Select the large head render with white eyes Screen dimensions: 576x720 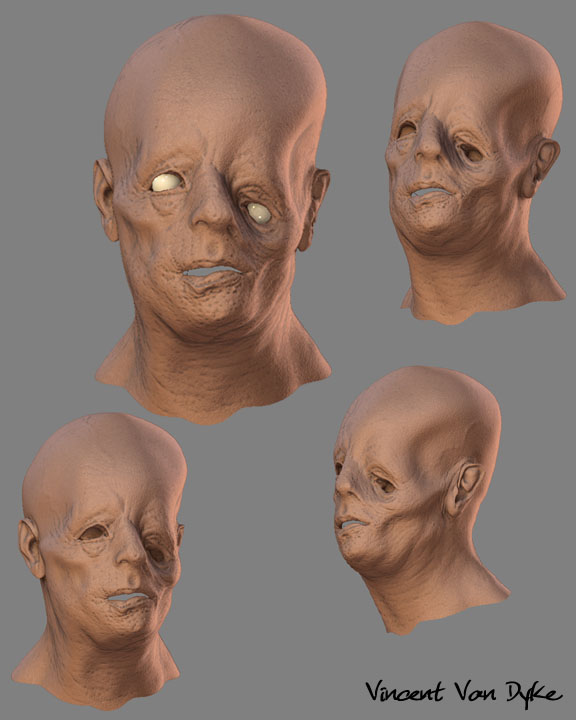click(x=213, y=219)
